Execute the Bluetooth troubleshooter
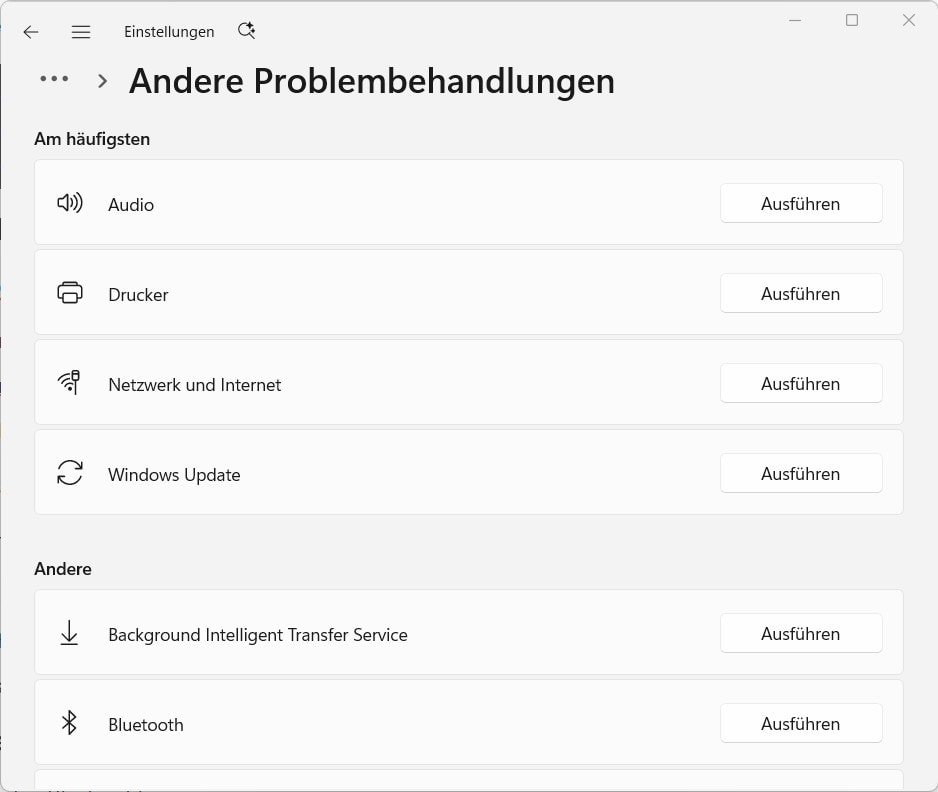 pos(800,723)
